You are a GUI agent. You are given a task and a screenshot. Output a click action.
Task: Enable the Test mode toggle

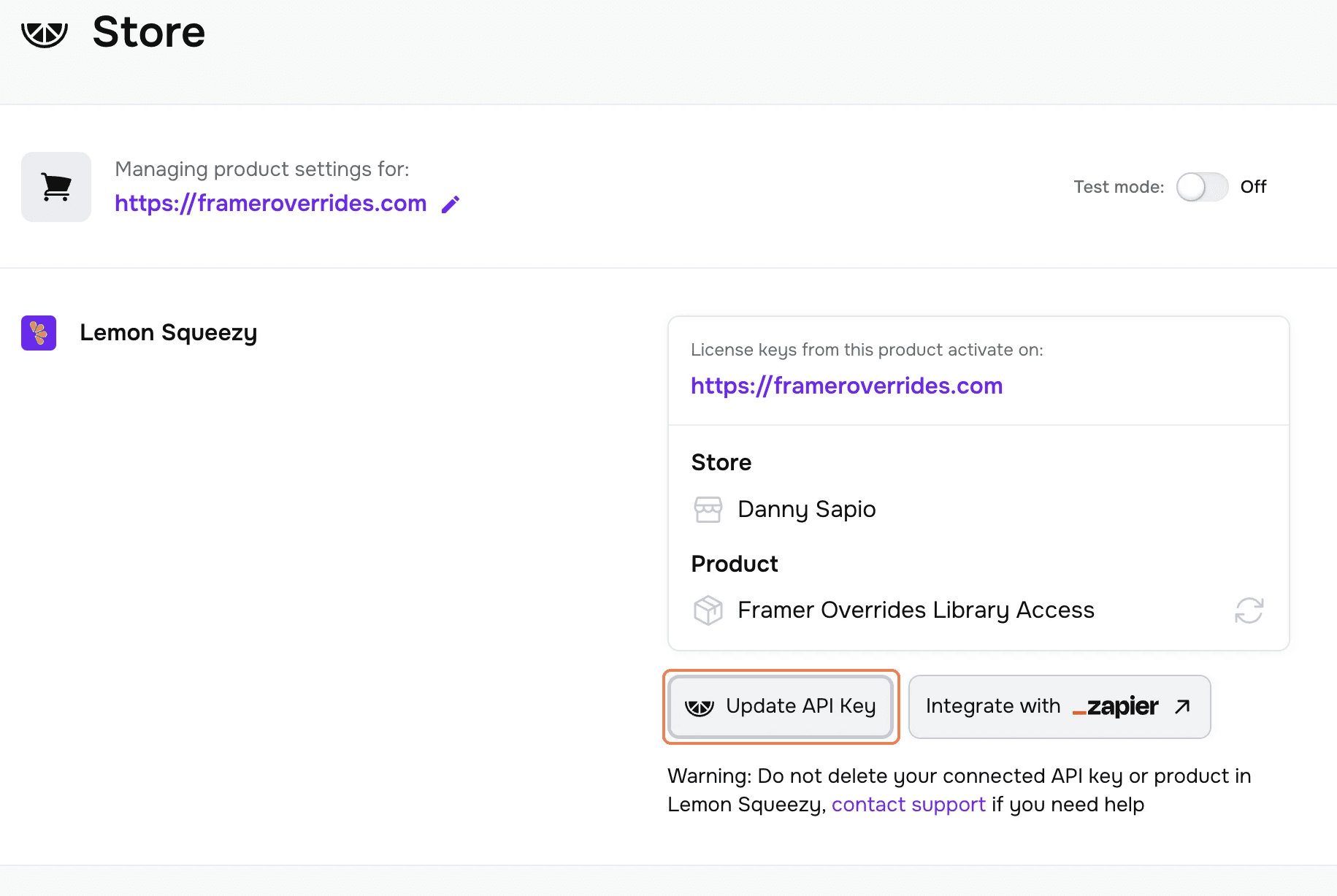[x=1202, y=187]
